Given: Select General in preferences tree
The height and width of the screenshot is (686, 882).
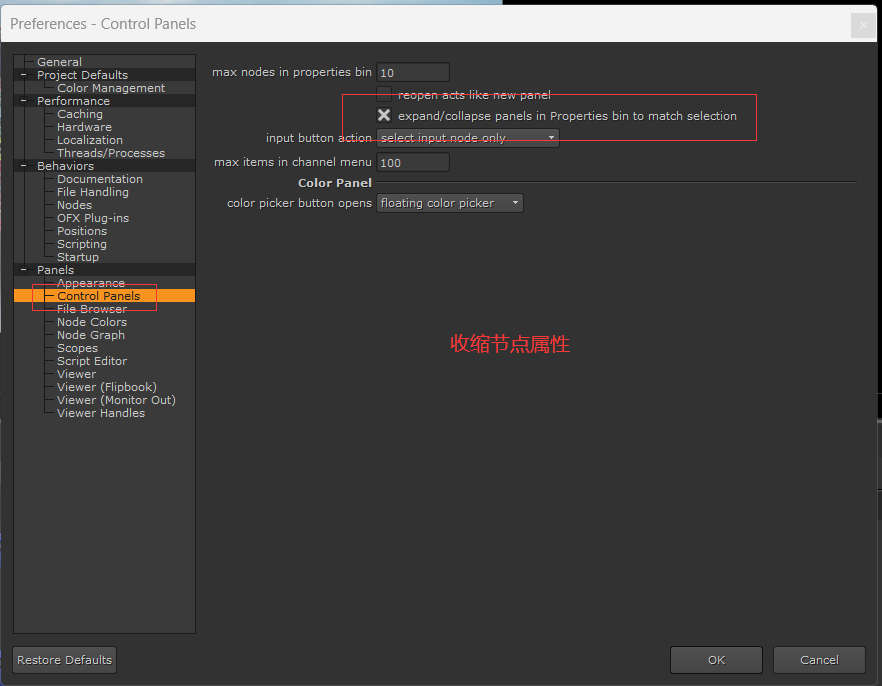Looking at the screenshot, I should click(x=59, y=62).
